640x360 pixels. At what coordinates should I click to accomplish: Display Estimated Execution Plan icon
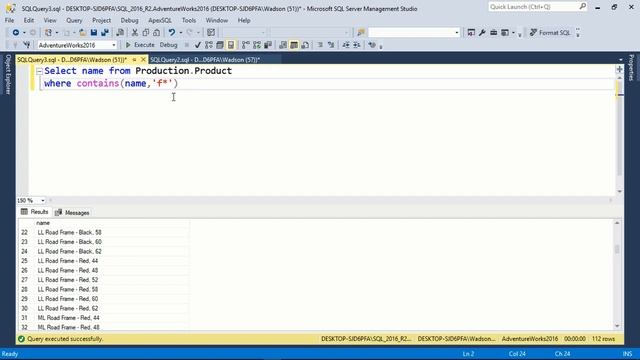click(x=209, y=45)
